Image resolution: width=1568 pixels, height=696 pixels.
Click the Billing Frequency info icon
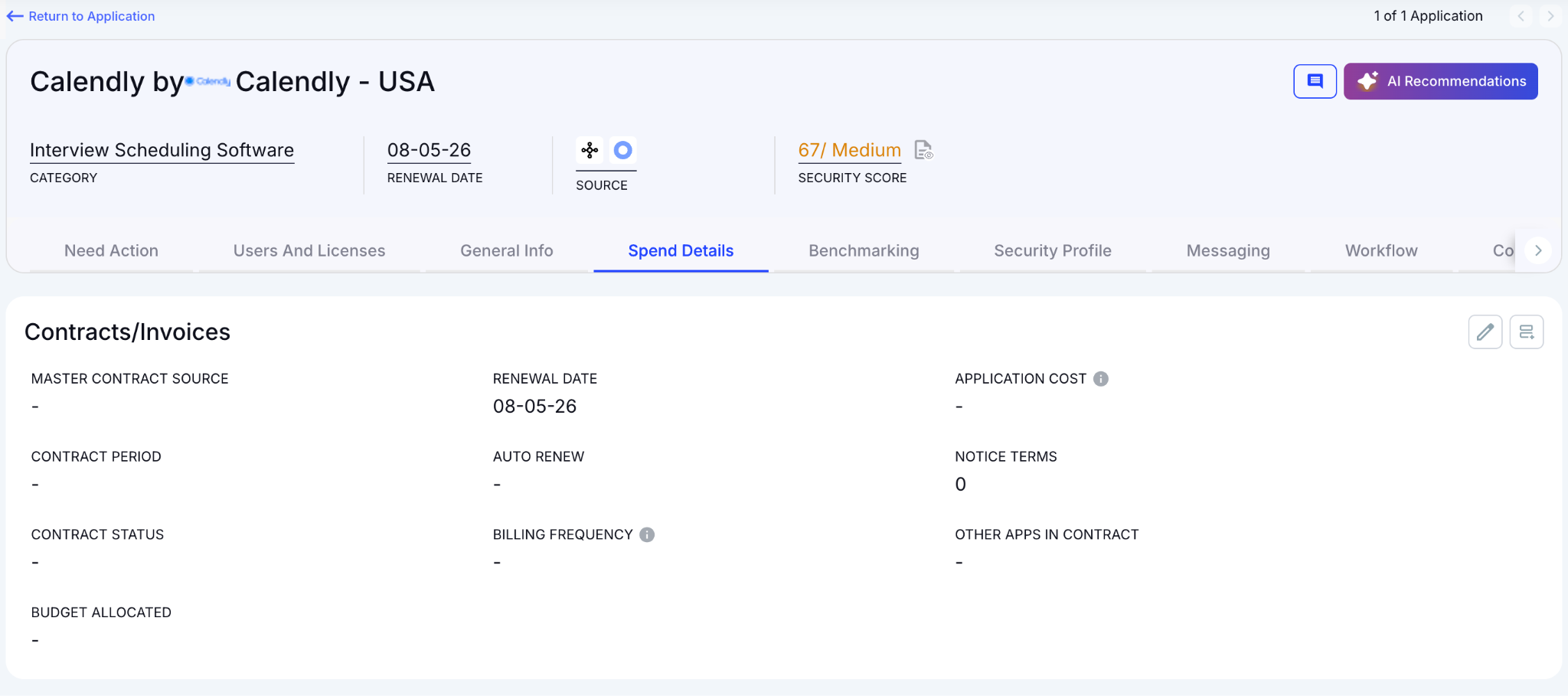click(647, 534)
